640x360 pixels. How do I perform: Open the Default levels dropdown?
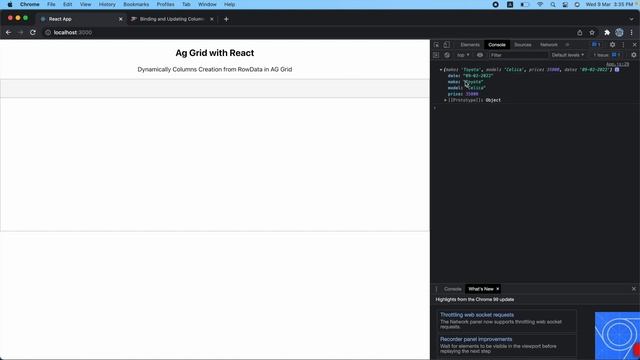point(568,55)
